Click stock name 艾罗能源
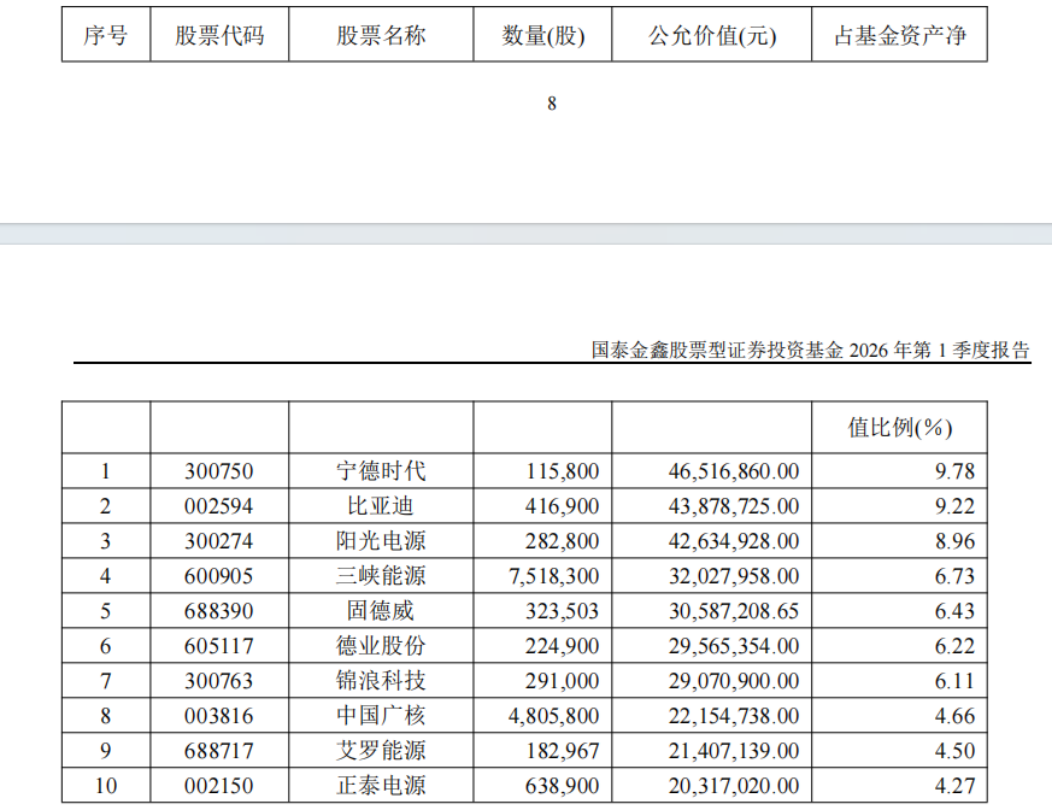This screenshot has height=810, width=1052. click(x=381, y=750)
